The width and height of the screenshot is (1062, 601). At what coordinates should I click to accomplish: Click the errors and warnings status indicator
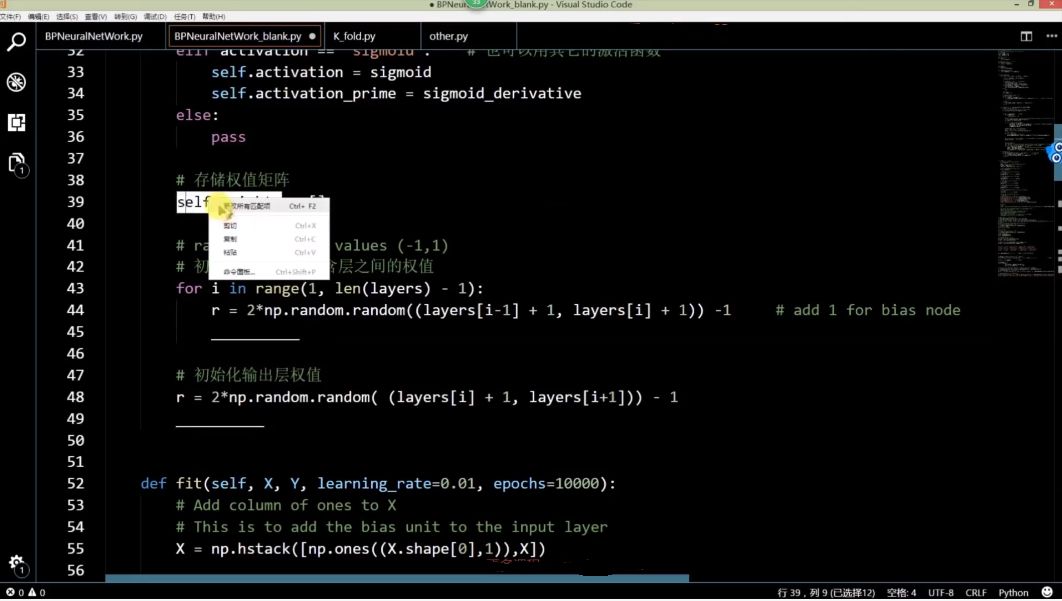[x=25, y=592]
